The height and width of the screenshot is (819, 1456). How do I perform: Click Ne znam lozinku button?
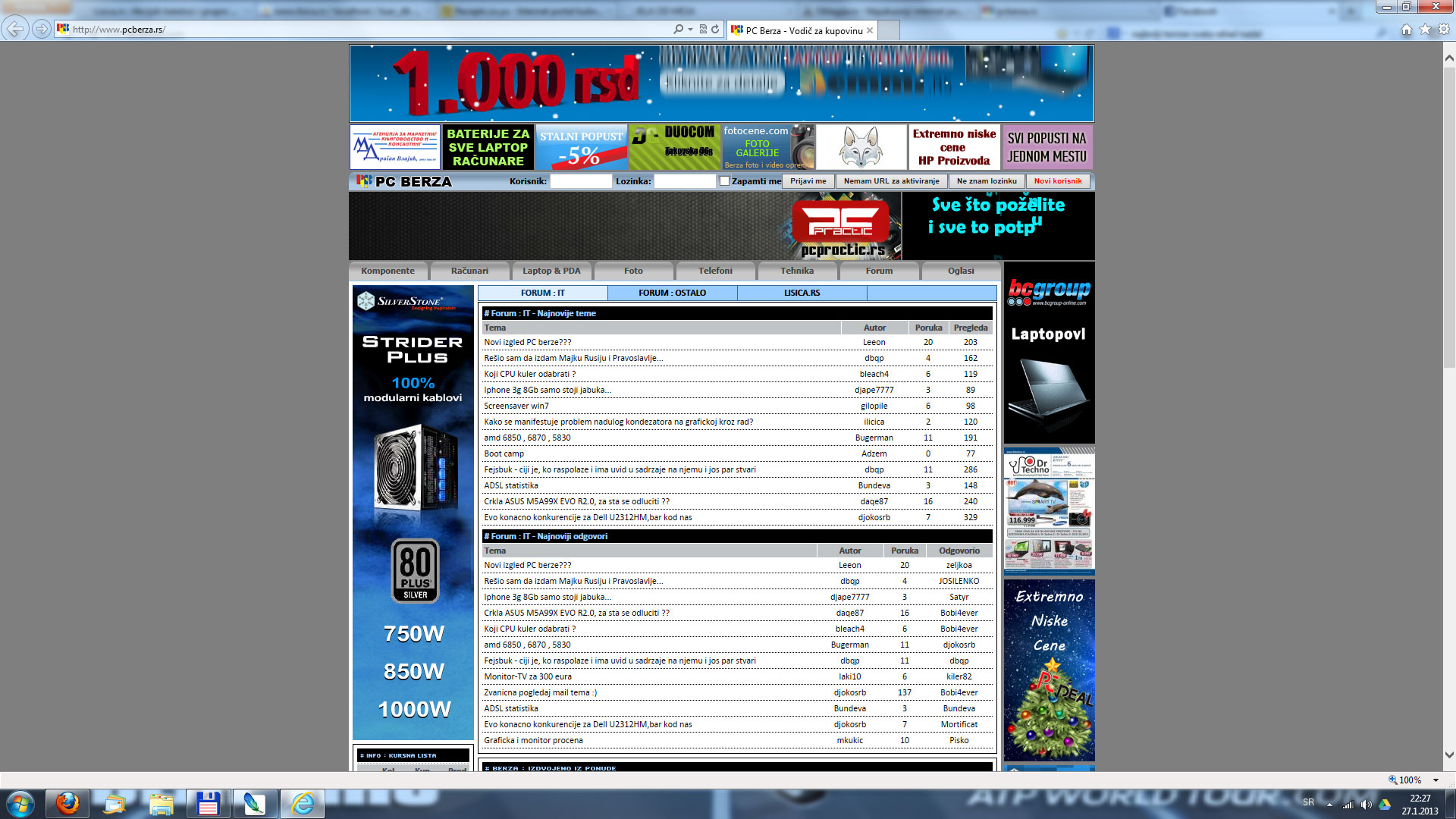pos(987,181)
